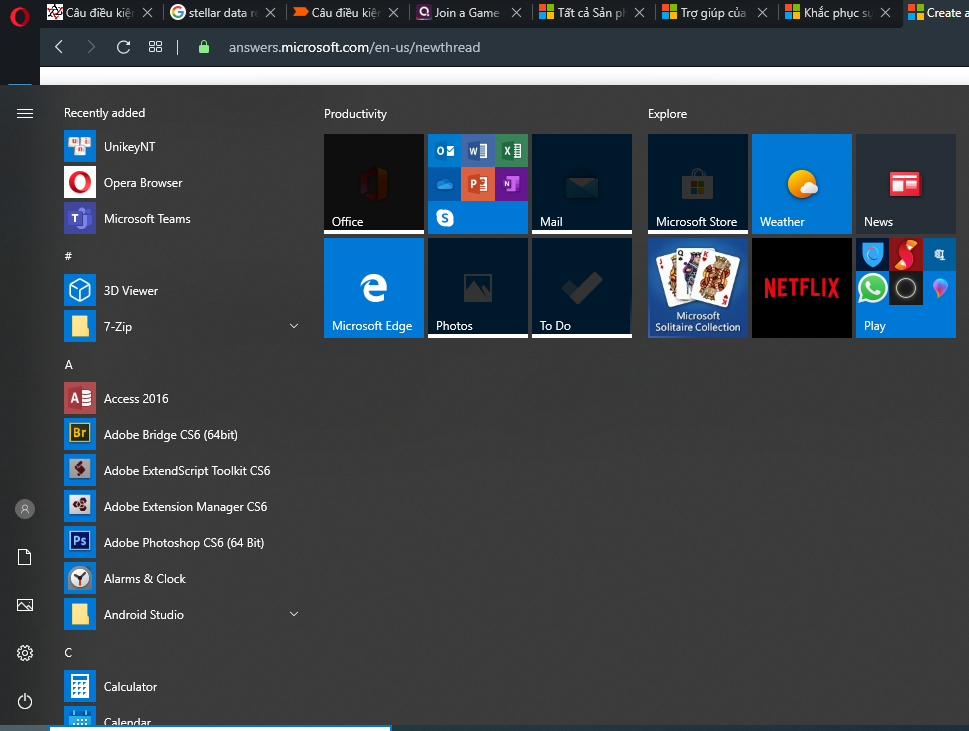The width and height of the screenshot is (969, 731).
Task: Open Adobe Extension Manager CS6
Action: pyautogui.click(x=182, y=507)
